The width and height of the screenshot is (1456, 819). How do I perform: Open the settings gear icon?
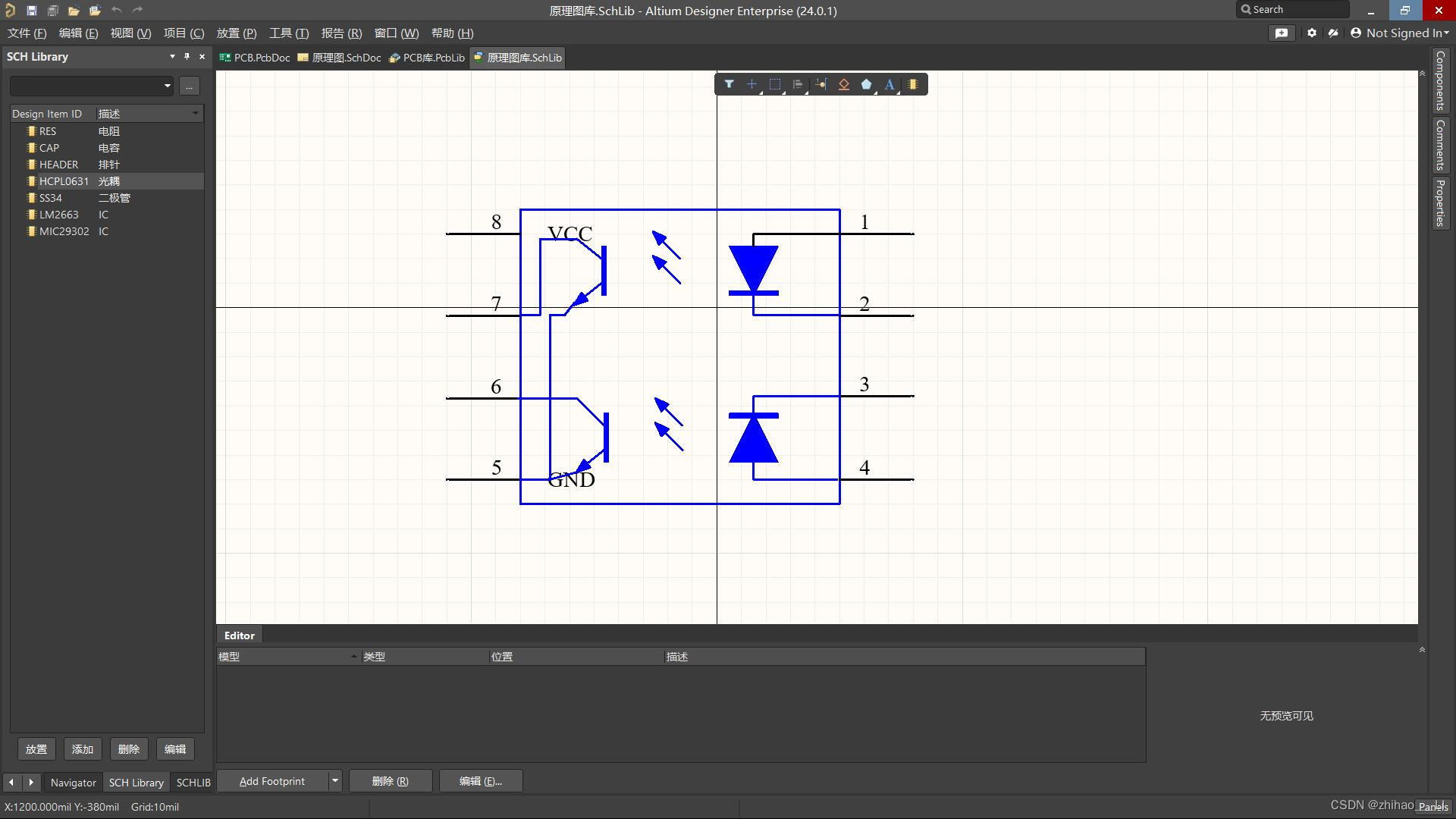[1312, 33]
